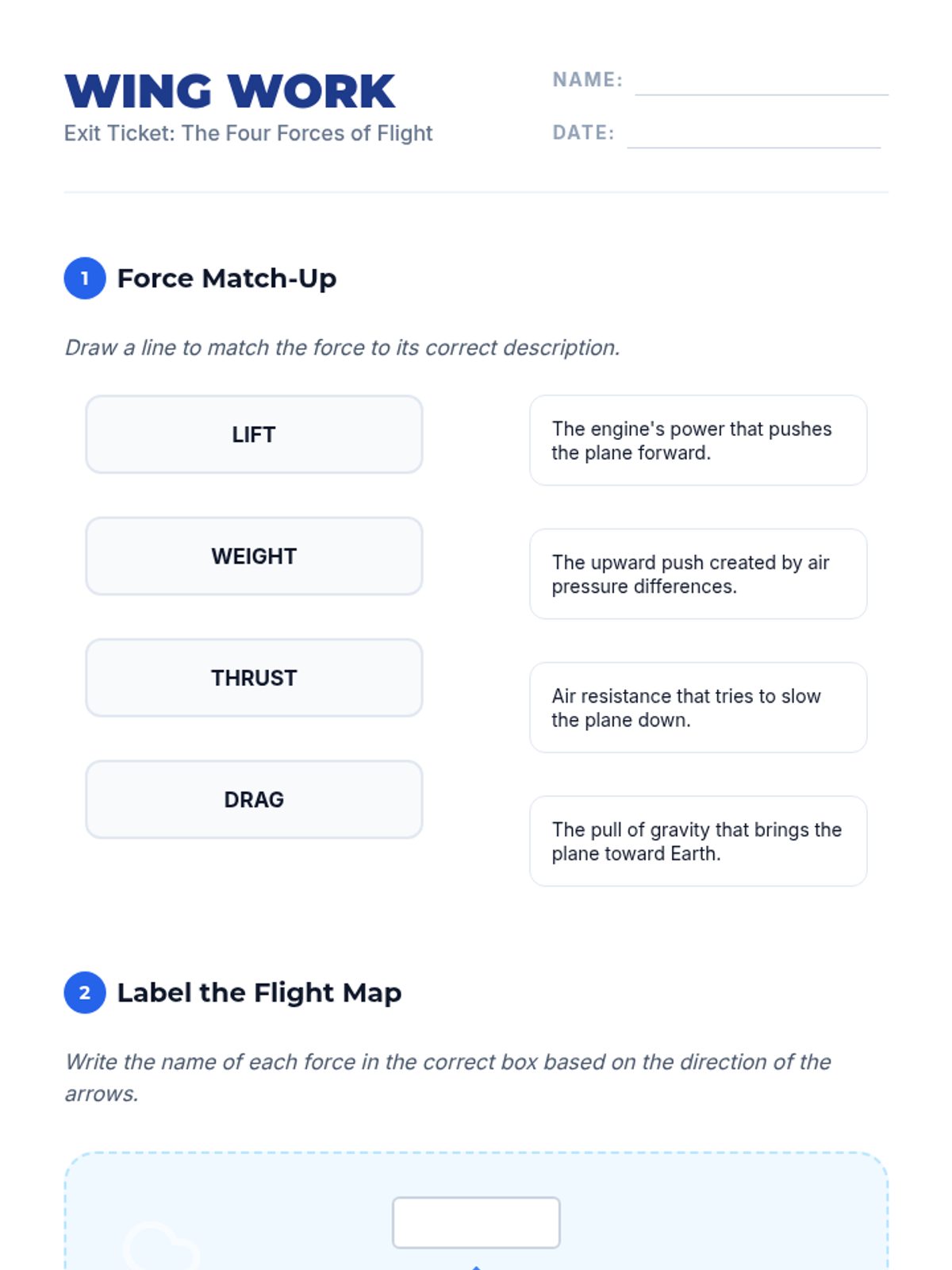Click the faint cloud icon in flight map
The height and width of the screenshot is (1270, 952).
159,1246
